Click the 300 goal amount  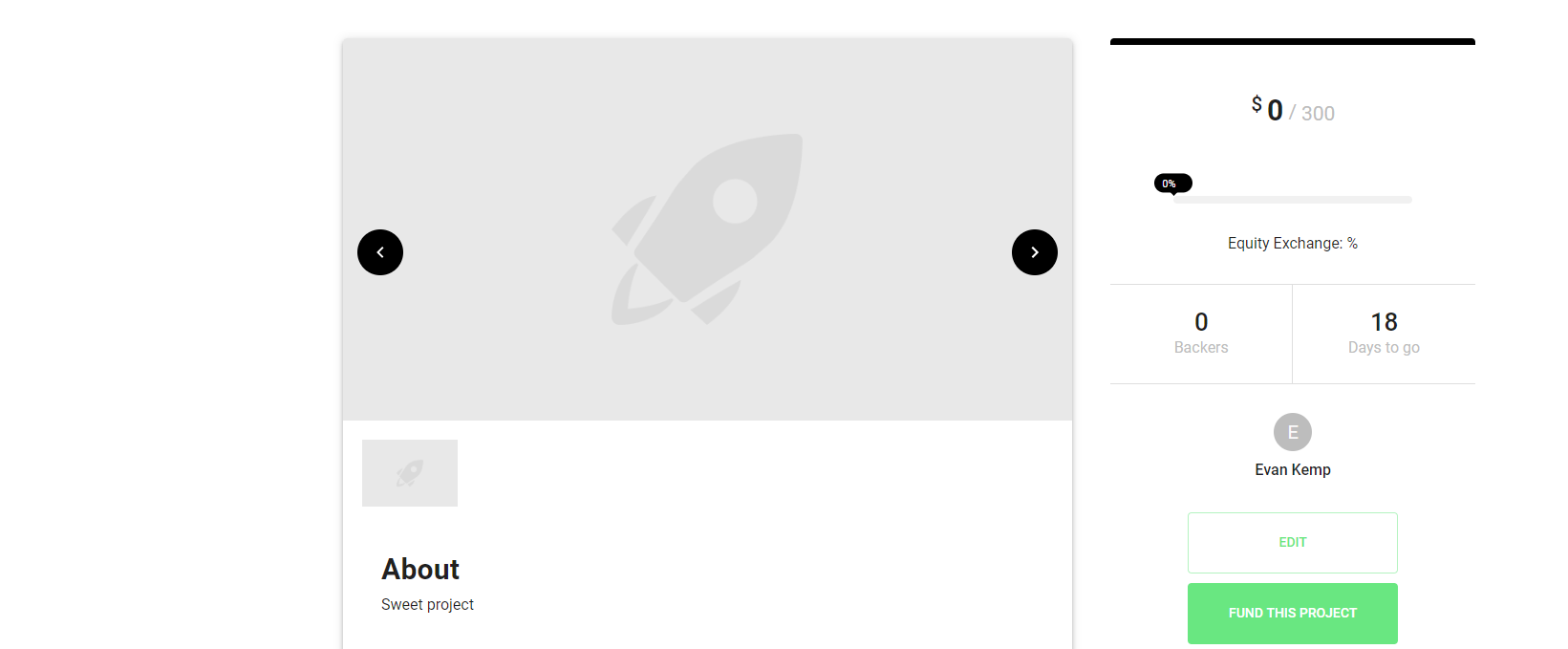click(x=1318, y=114)
